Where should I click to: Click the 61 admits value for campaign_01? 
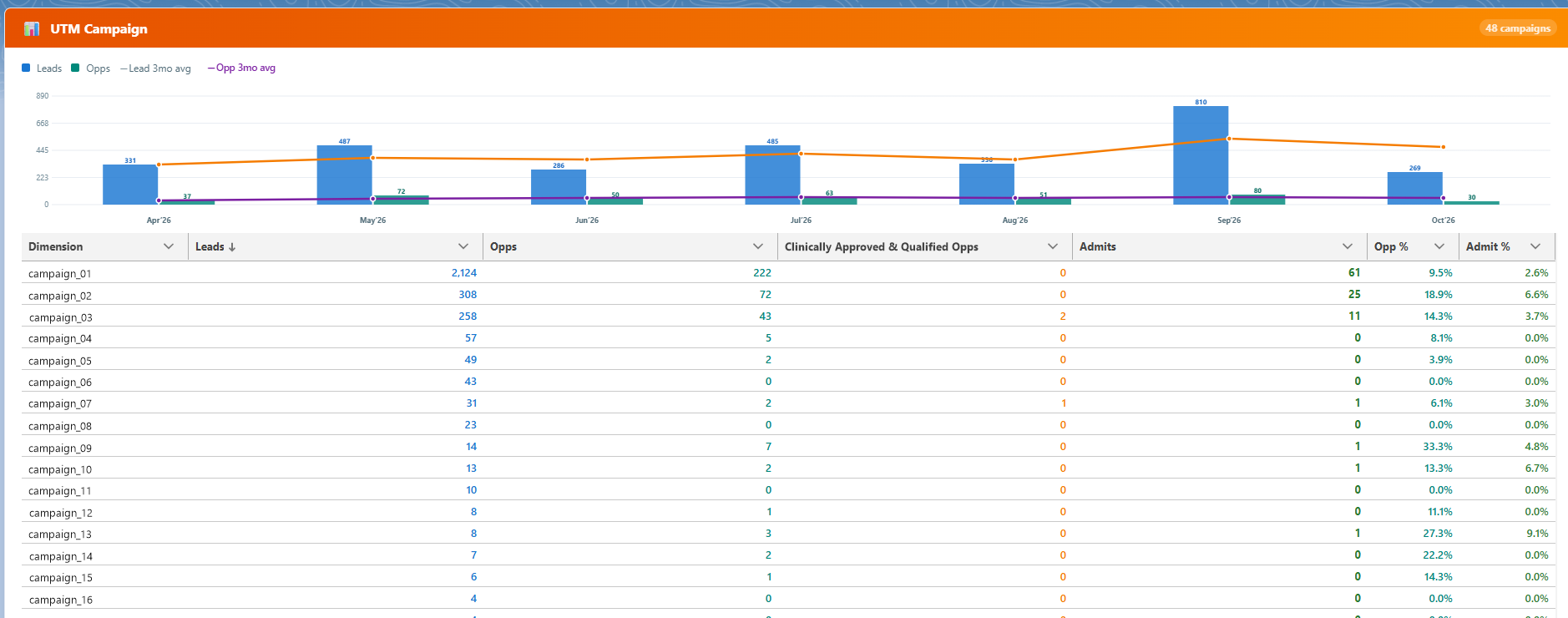(1354, 272)
